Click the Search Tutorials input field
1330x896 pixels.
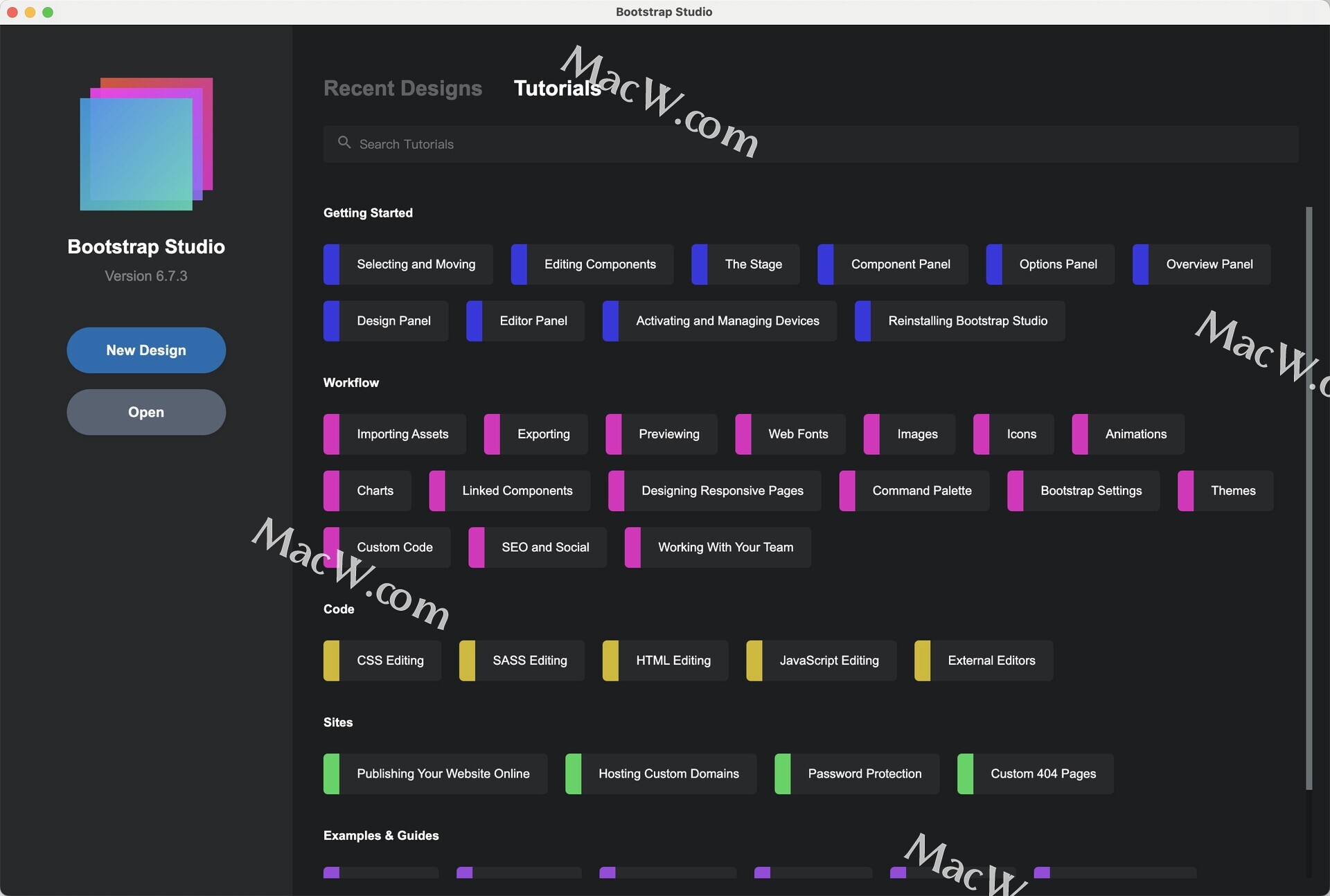tap(810, 144)
